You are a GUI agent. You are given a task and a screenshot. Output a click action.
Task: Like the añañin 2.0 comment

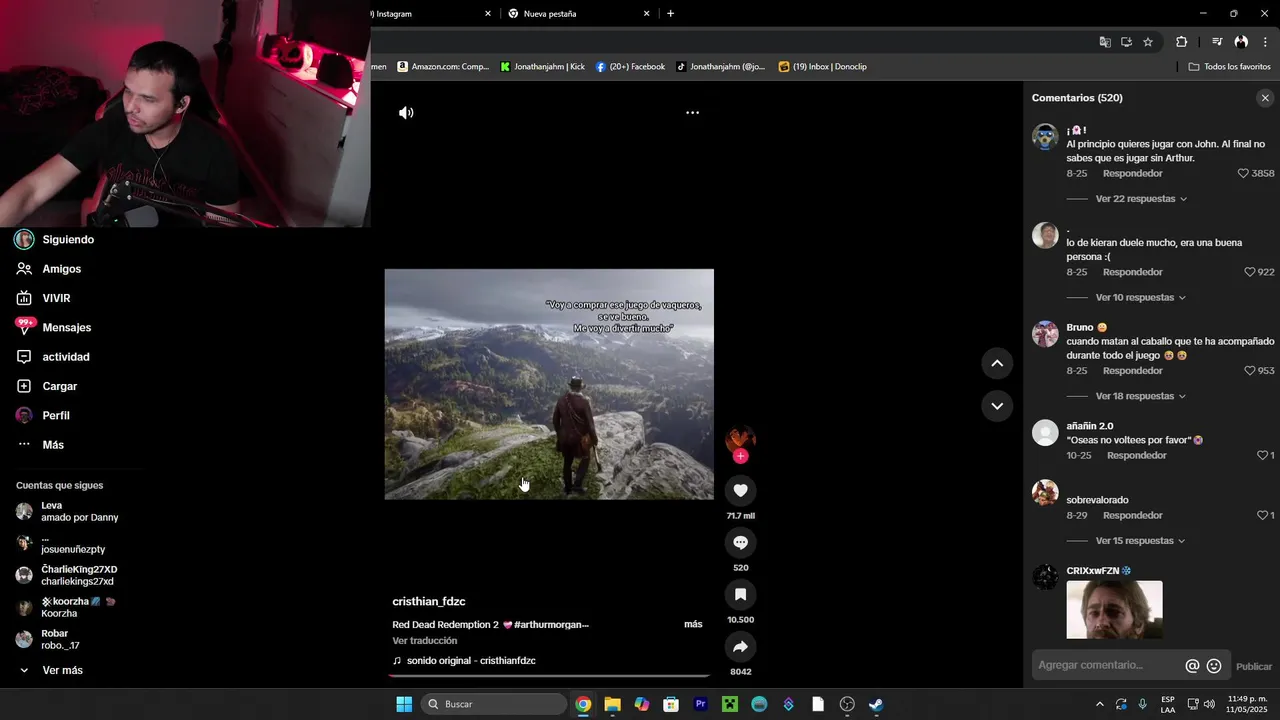pyautogui.click(x=1262, y=455)
